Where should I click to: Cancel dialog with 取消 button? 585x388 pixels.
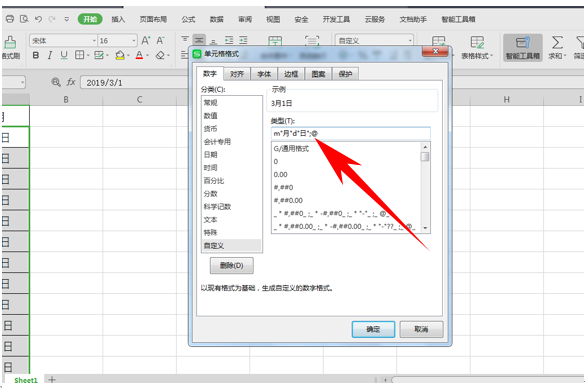[x=421, y=329]
